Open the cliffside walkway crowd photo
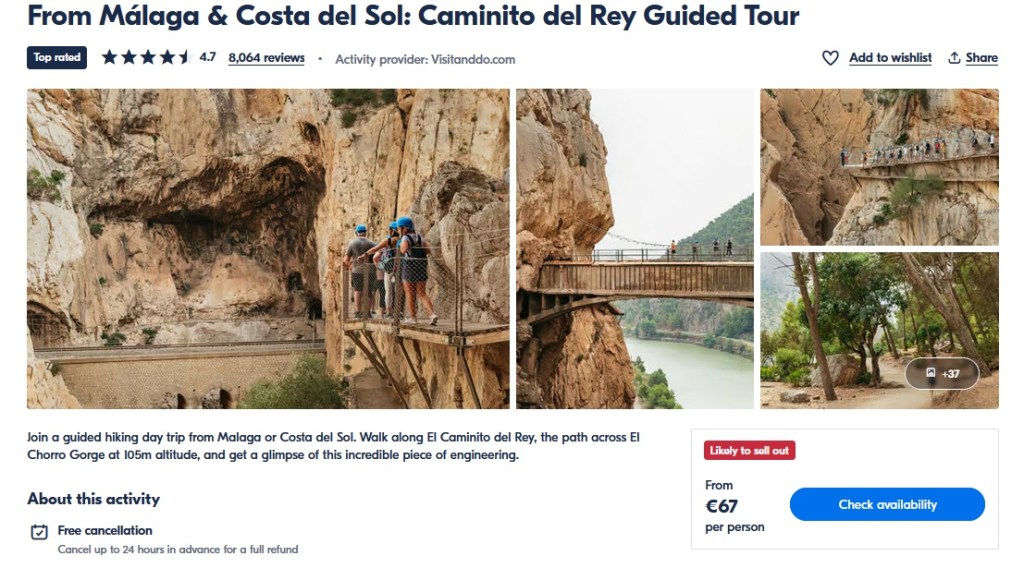 tap(879, 167)
